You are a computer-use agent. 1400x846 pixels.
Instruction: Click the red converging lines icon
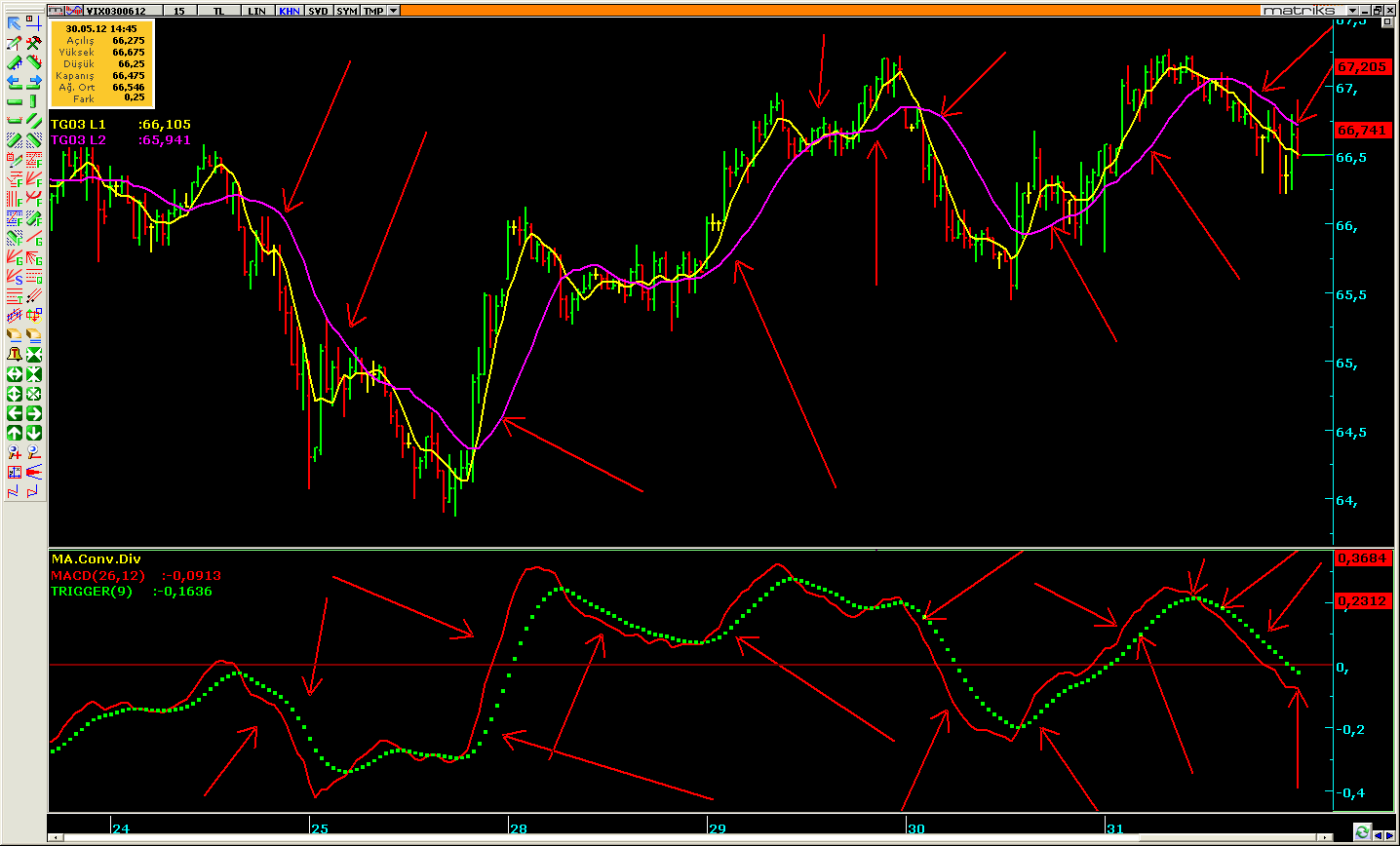(x=34, y=472)
